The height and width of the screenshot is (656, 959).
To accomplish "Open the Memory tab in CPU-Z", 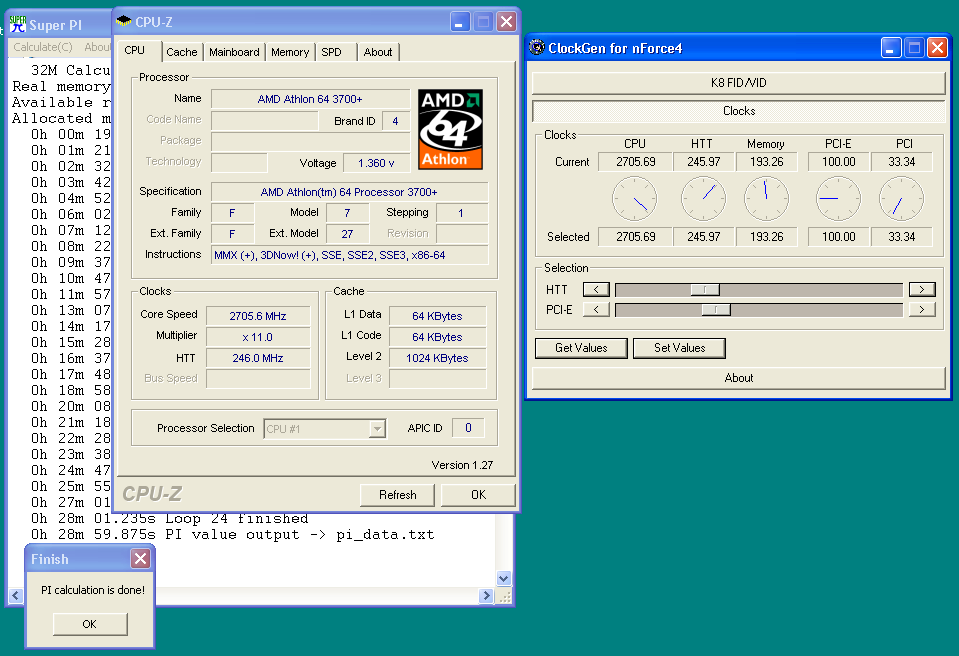I will tap(290, 52).
